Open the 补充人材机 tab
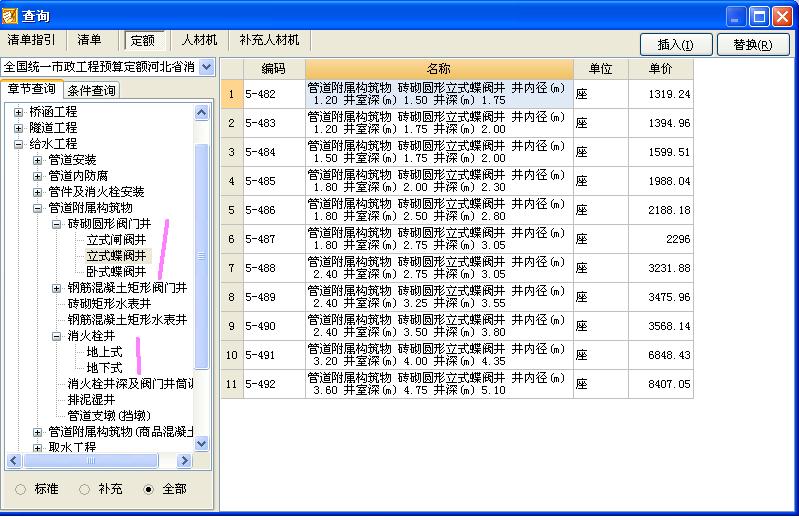The image size is (799, 520). 269,40
